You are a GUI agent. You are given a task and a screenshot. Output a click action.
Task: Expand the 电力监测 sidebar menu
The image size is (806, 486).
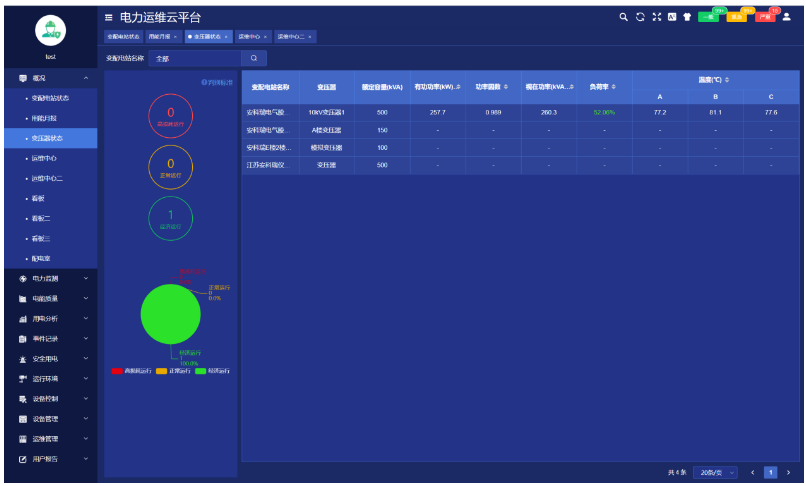click(52, 278)
